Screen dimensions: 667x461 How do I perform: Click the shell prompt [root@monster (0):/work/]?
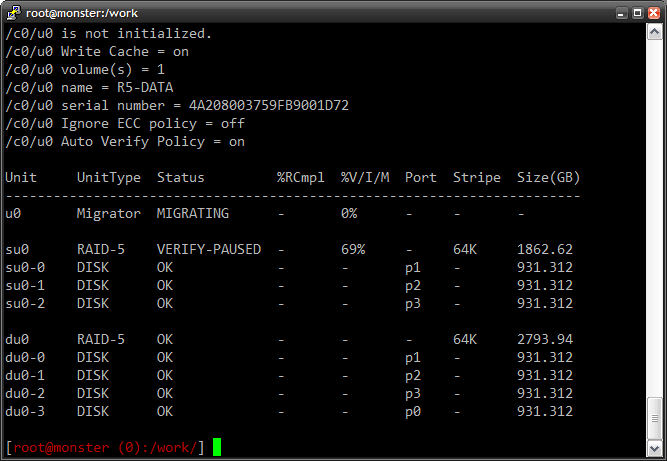click(105, 448)
